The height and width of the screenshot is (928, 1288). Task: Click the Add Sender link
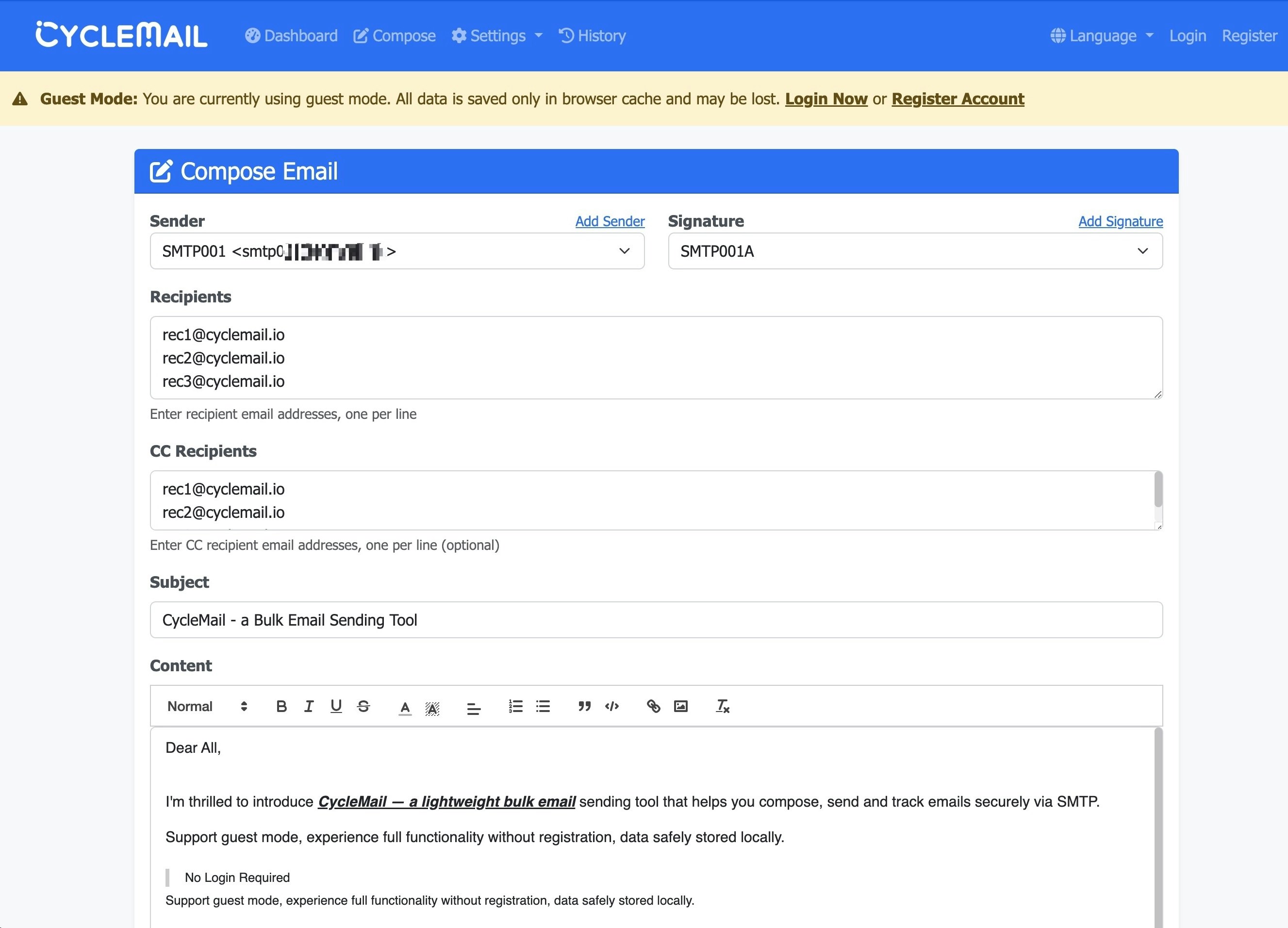coord(610,221)
